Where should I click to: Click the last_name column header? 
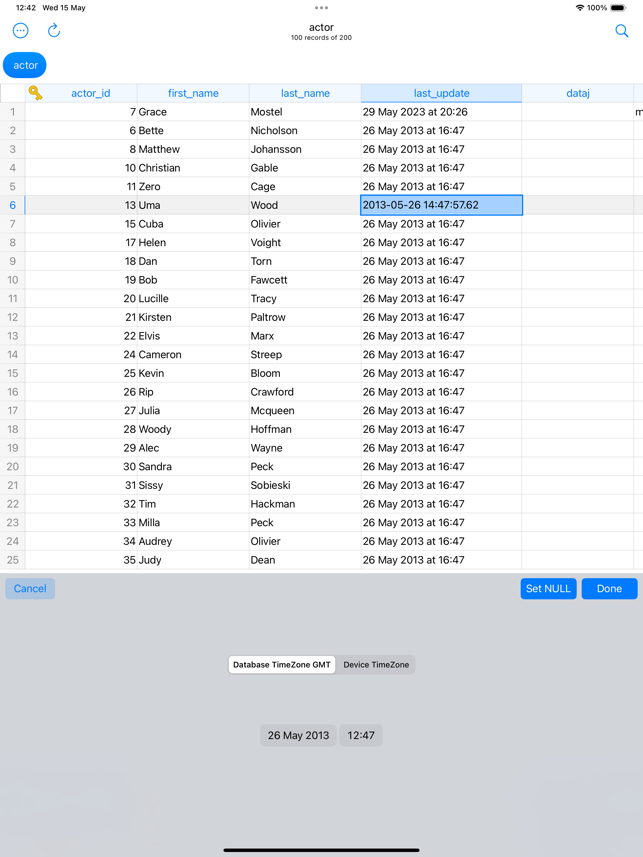[x=305, y=93]
